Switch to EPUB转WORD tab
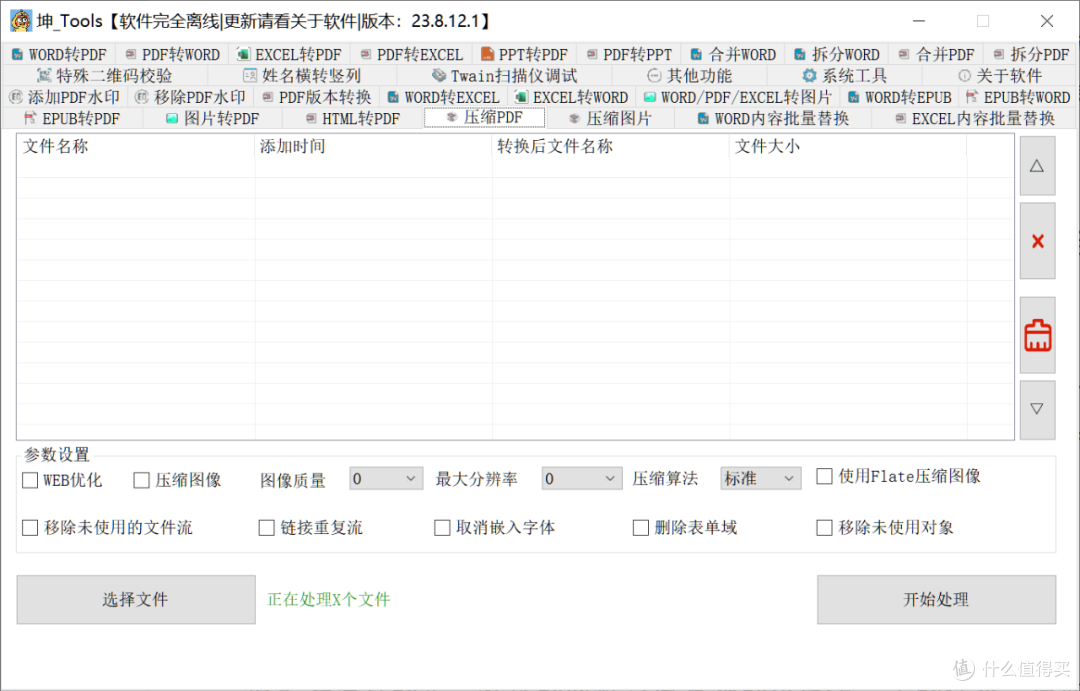This screenshot has width=1080, height=691. pos(1018,97)
